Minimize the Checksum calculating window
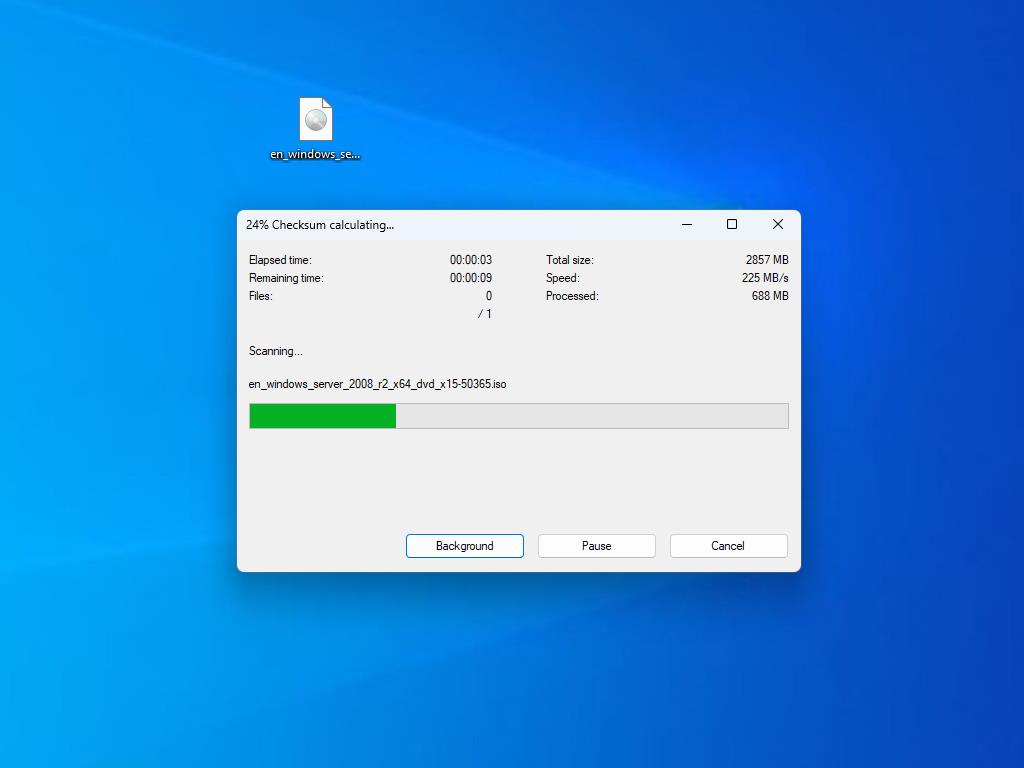Screen dimensions: 1024x768 tap(687, 225)
